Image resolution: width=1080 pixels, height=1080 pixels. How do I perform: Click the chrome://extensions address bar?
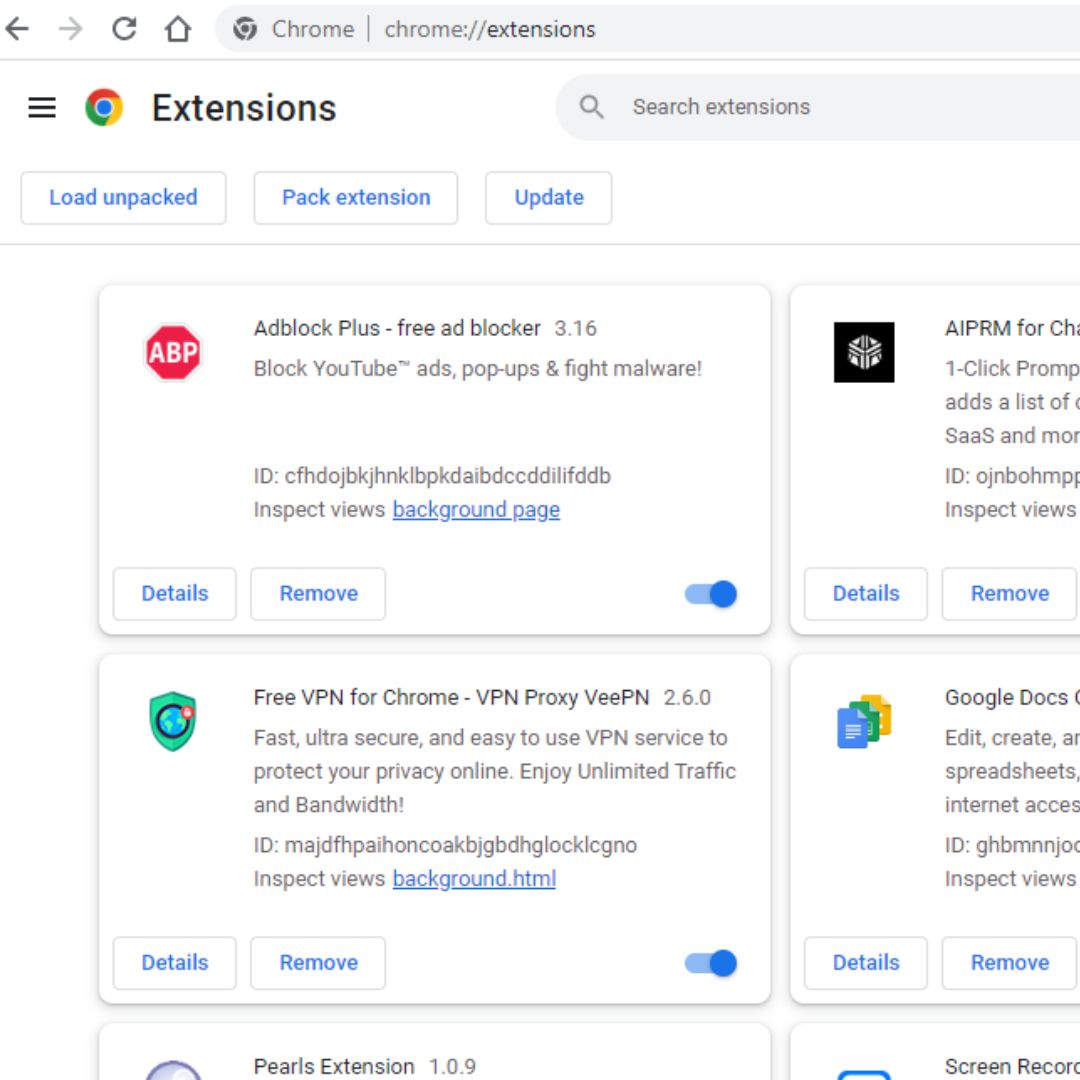[647, 29]
